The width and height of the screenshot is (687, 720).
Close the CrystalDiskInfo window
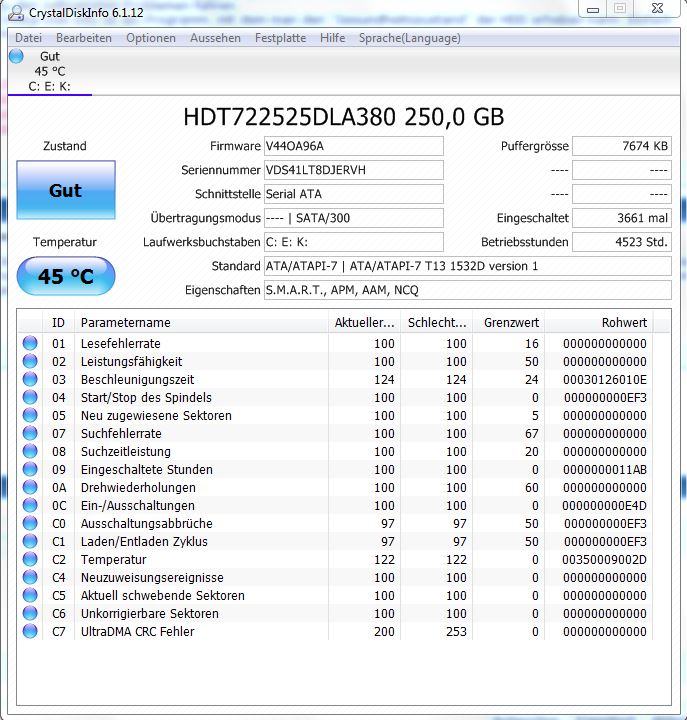point(657,8)
